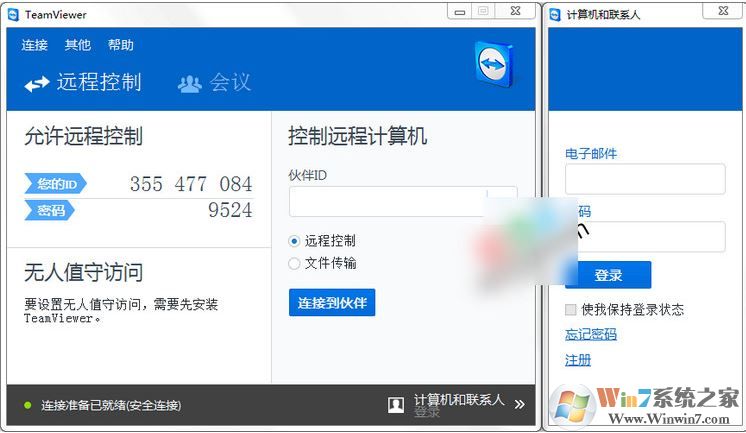Close the TeamViewer main window
This screenshot has width=746, height=433.
[515, 11]
